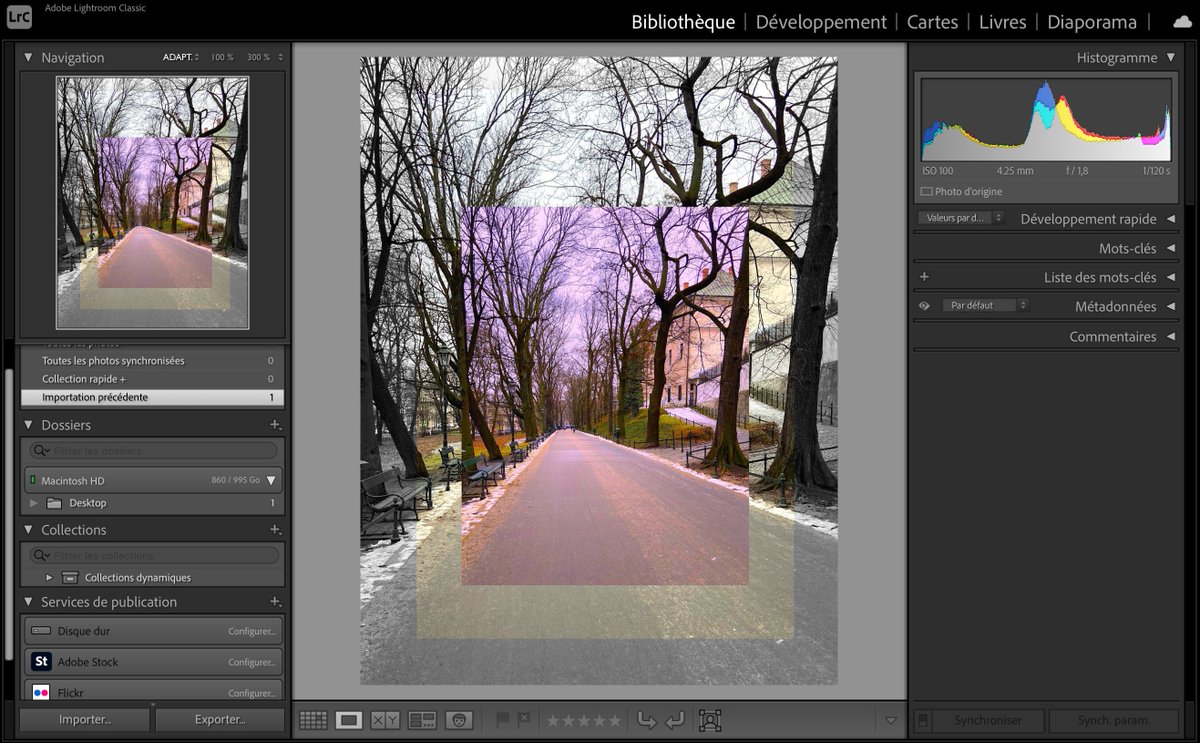The width and height of the screenshot is (1200, 743).
Task: Rotate the photo right arrow icon
Action: tap(675, 719)
